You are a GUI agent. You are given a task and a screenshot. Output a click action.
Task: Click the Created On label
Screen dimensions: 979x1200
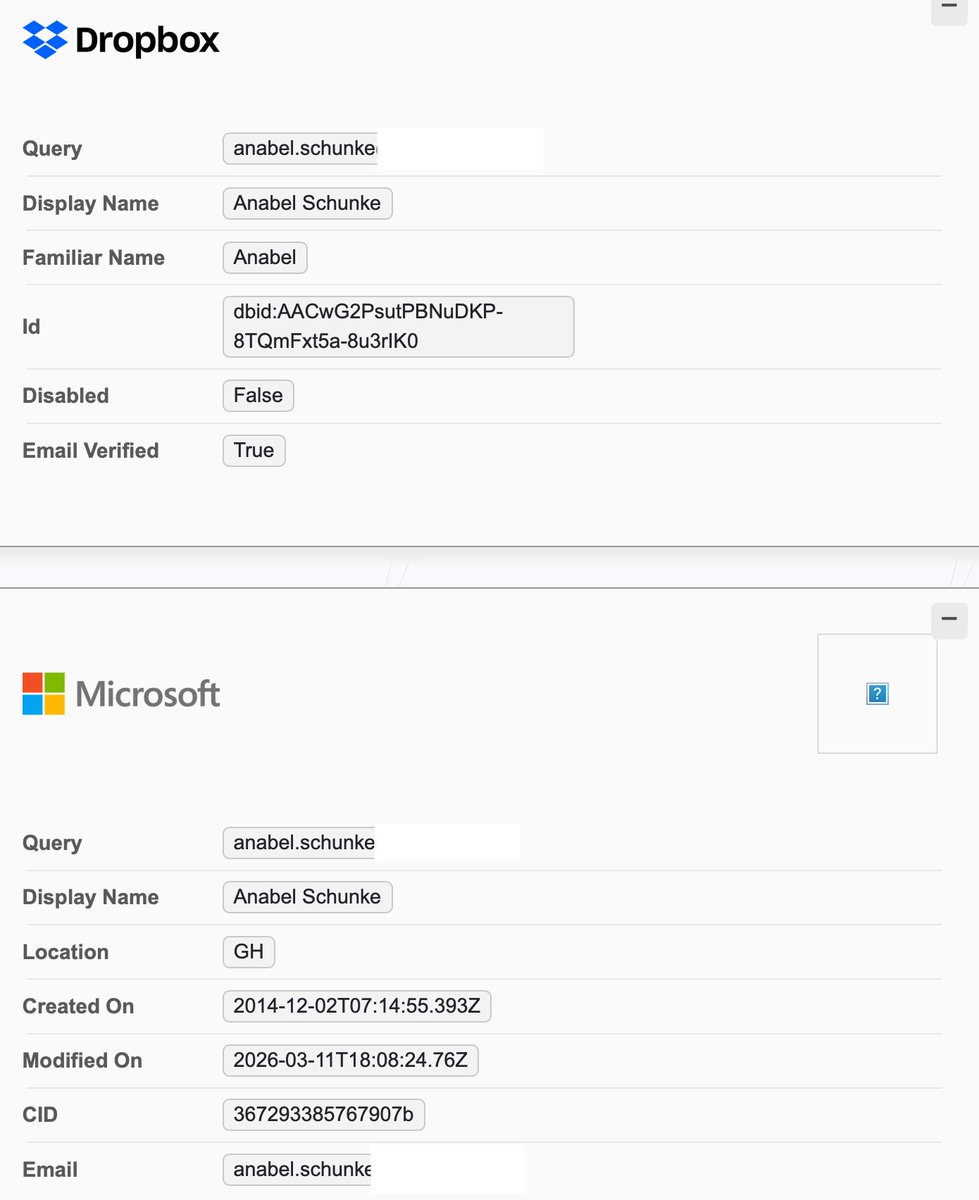click(78, 1006)
